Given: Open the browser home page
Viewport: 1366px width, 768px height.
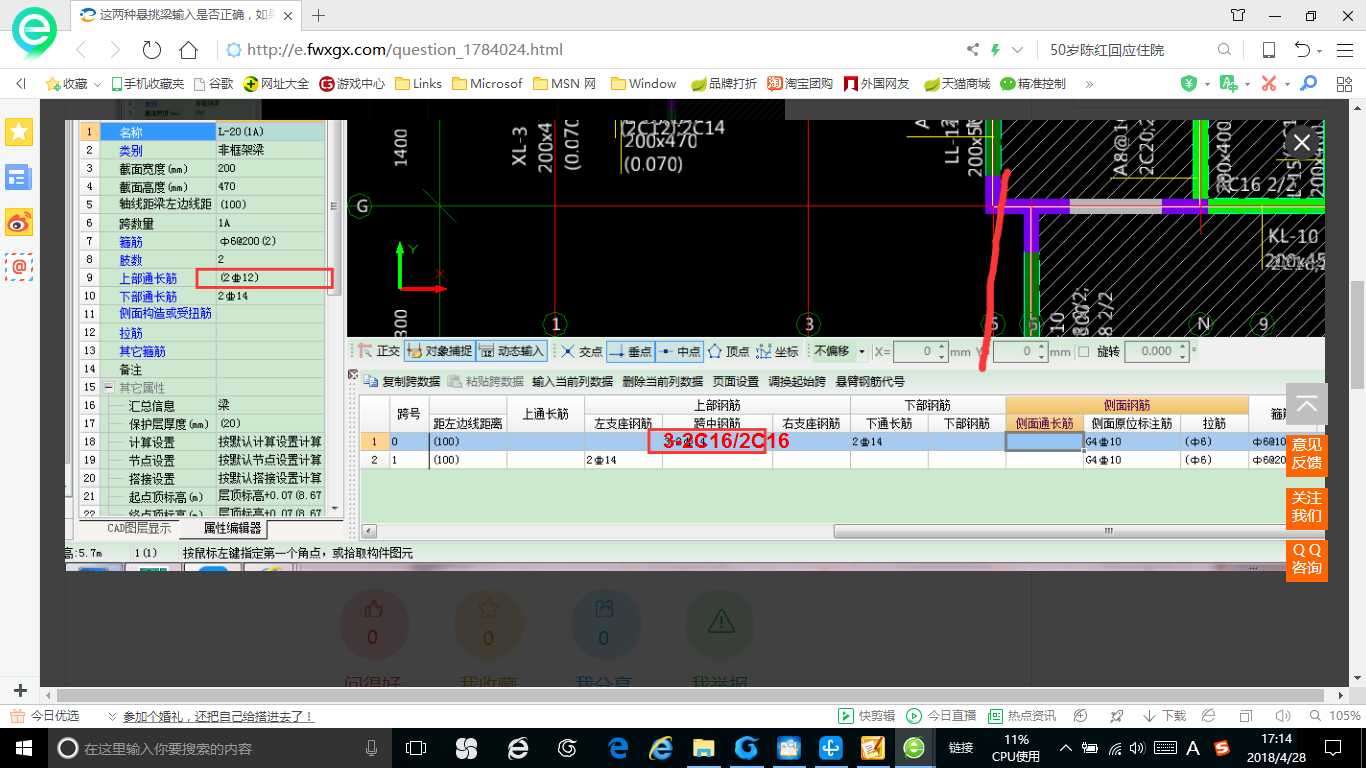Looking at the screenshot, I should click(x=188, y=50).
